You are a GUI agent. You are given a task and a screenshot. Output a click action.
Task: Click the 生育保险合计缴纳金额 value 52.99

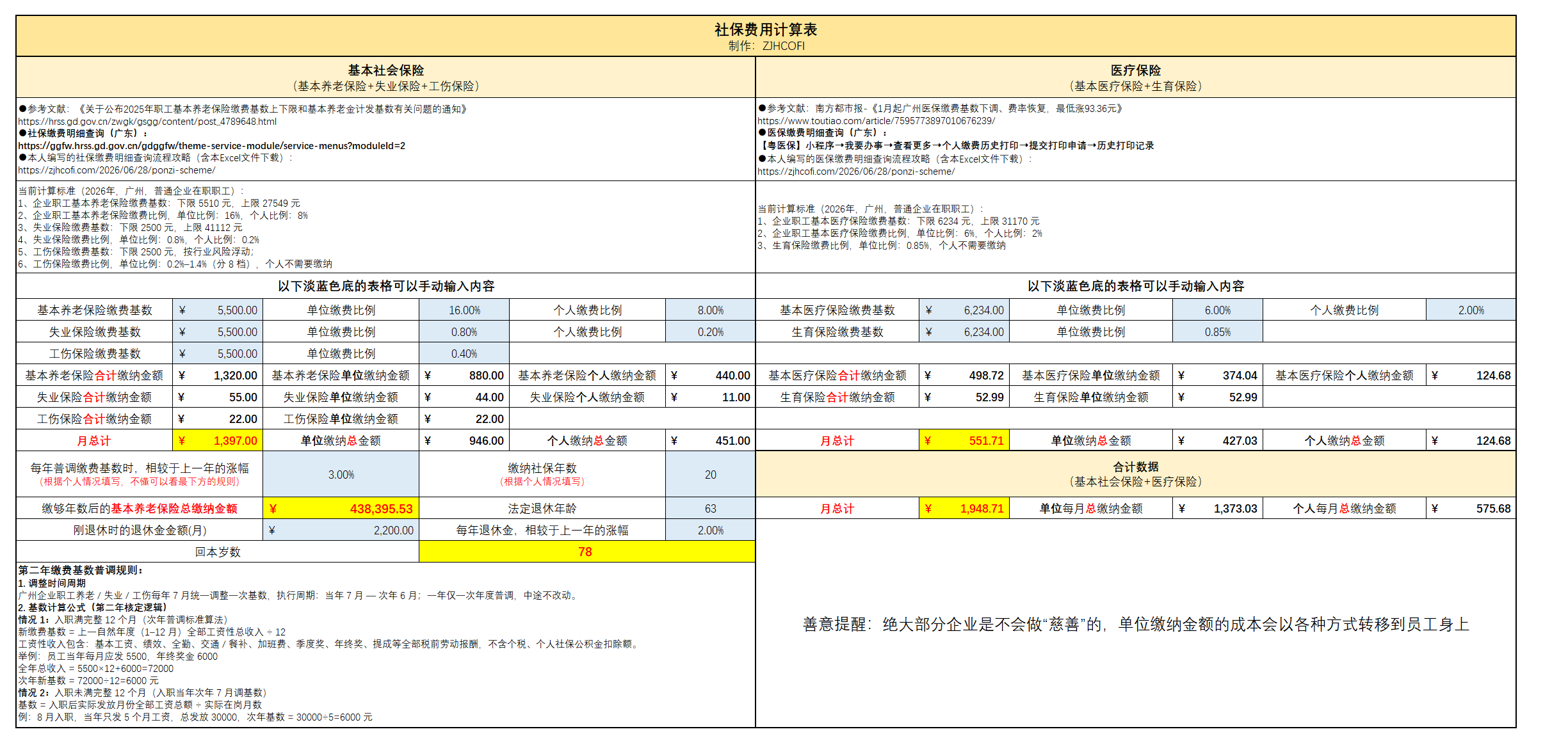[964, 397]
